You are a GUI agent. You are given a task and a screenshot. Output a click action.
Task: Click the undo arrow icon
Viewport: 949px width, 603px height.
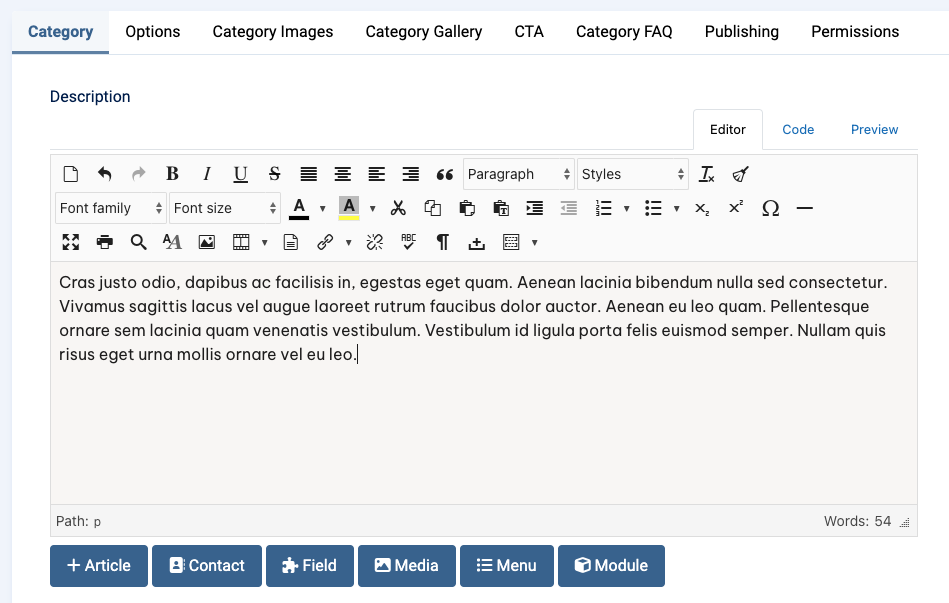(x=104, y=174)
